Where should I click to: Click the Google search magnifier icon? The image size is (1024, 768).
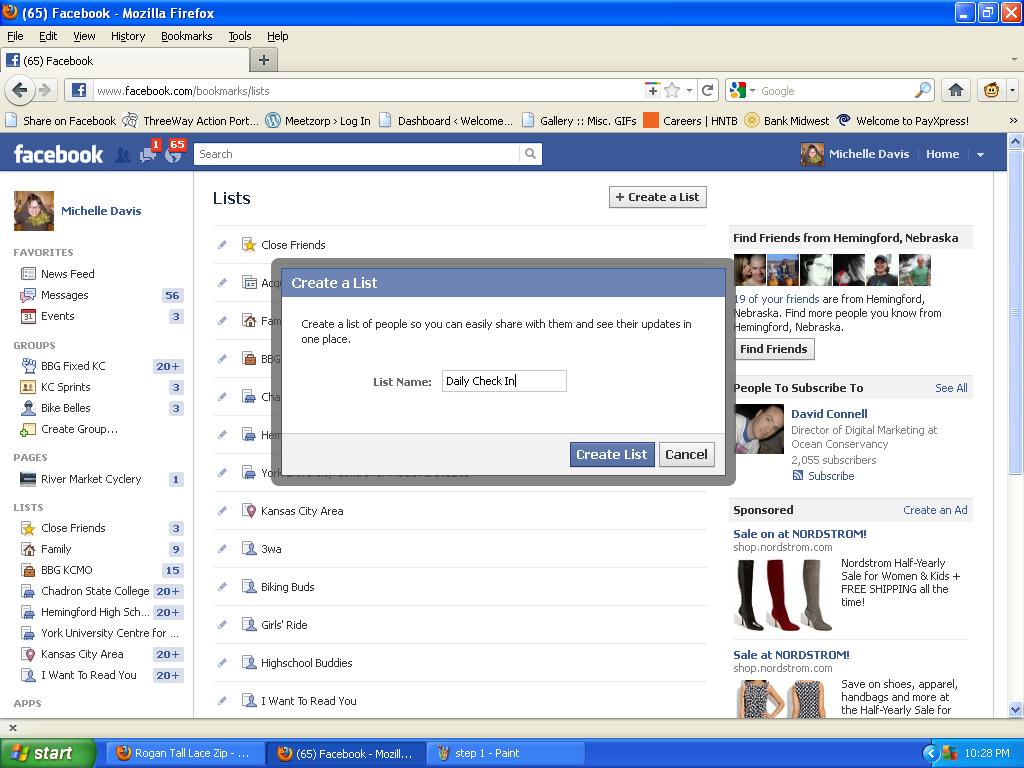pyautogui.click(x=923, y=91)
